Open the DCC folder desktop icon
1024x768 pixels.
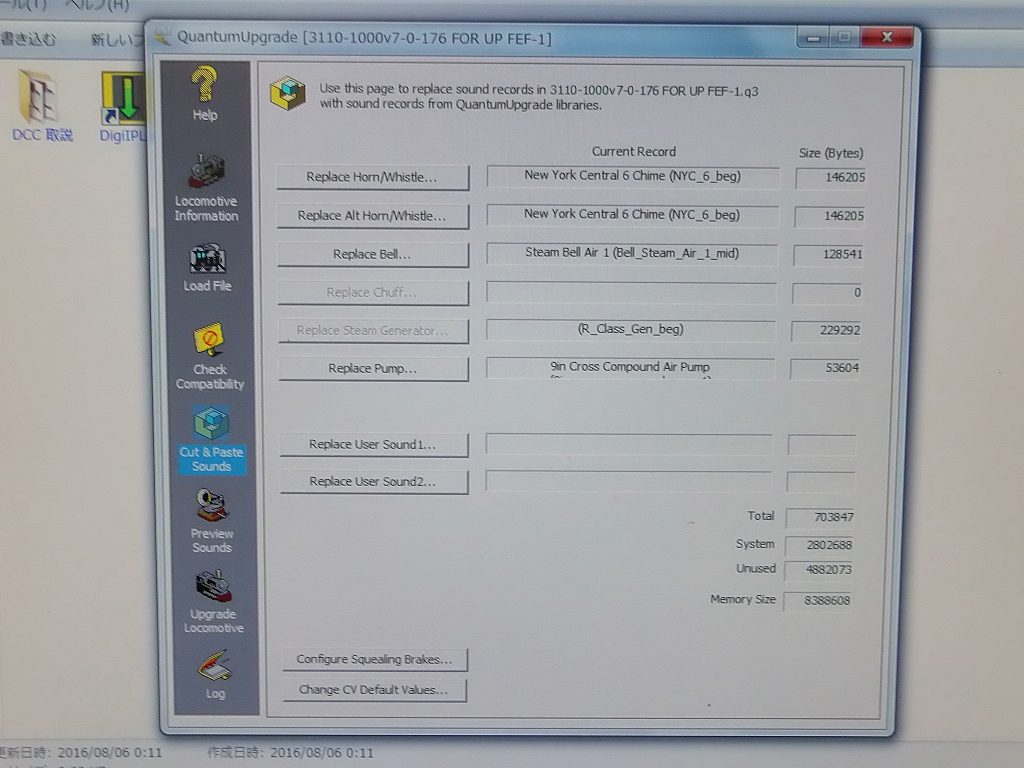(x=42, y=106)
